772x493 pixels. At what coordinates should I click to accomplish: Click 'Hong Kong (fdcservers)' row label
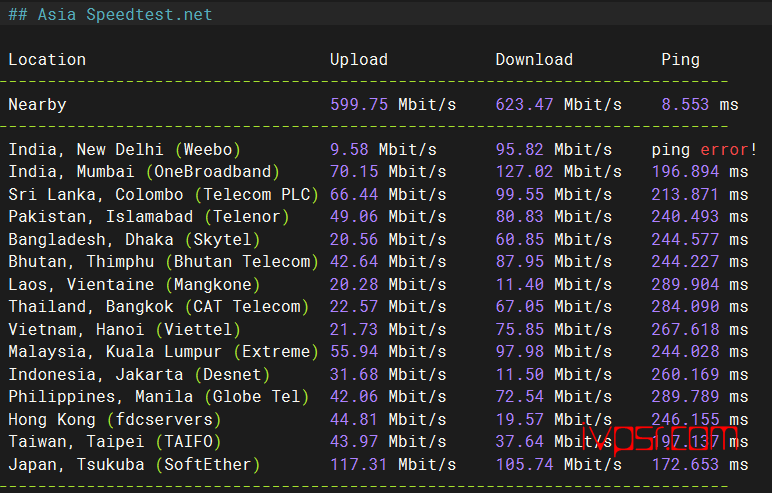point(115,419)
